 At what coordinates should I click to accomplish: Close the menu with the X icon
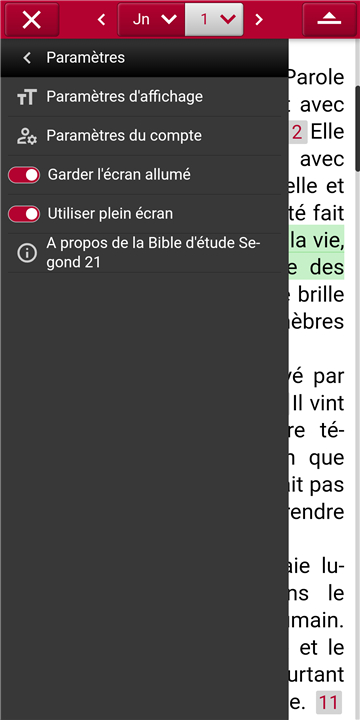point(32,20)
